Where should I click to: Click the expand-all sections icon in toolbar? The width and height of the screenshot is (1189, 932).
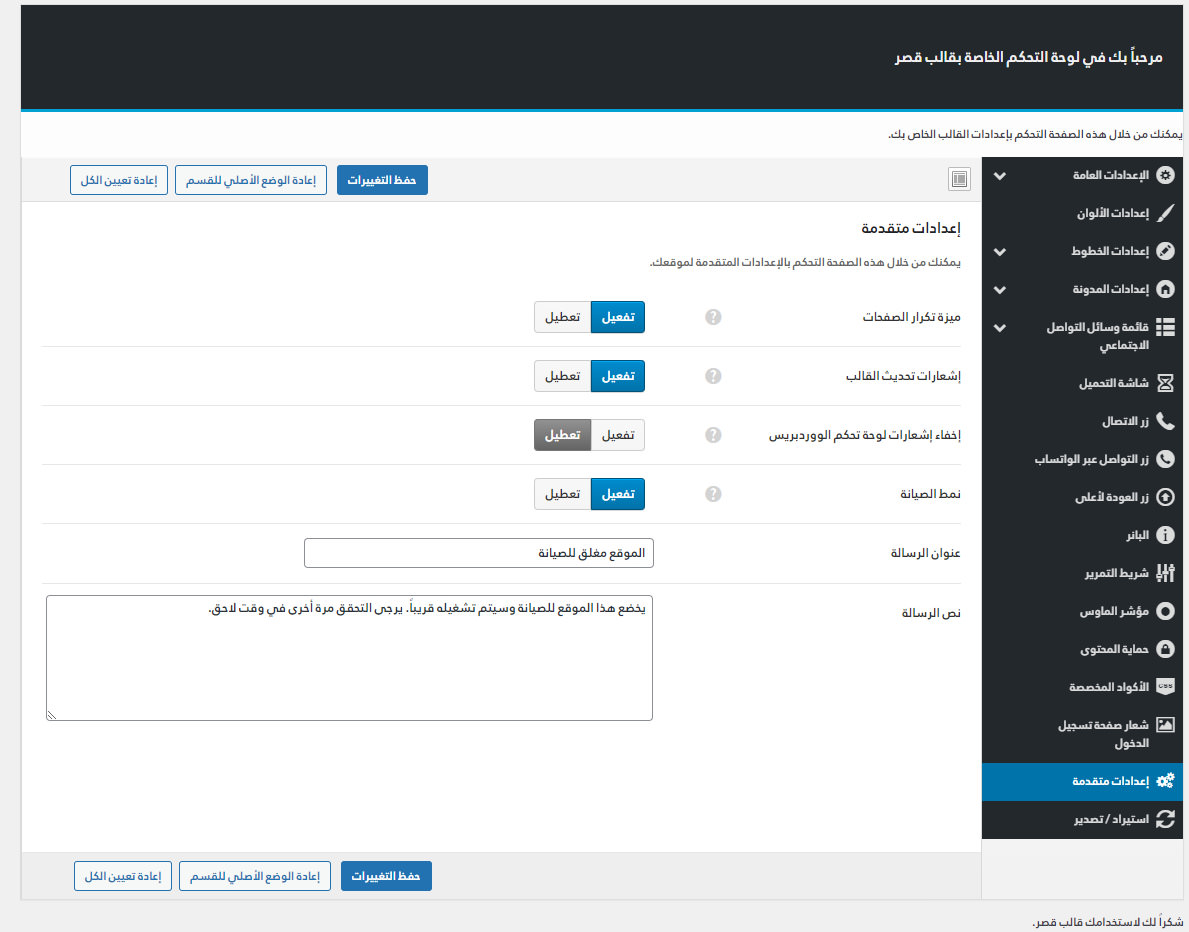pos(959,179)
